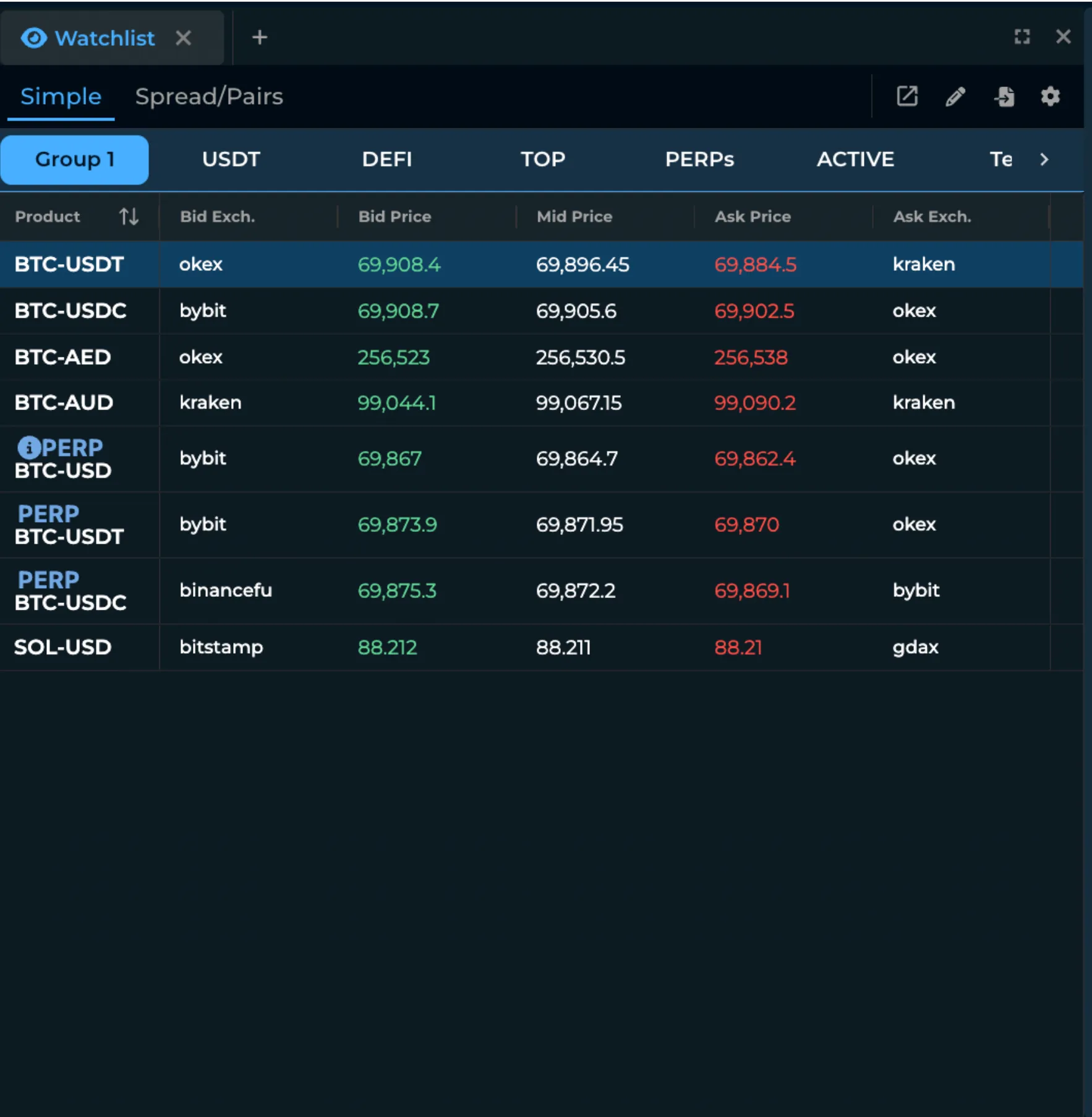Screen dimensions: 1092x1117
Task: Click bid price 69,875.3
Action: pyautogui.click(x=397, y=591)
